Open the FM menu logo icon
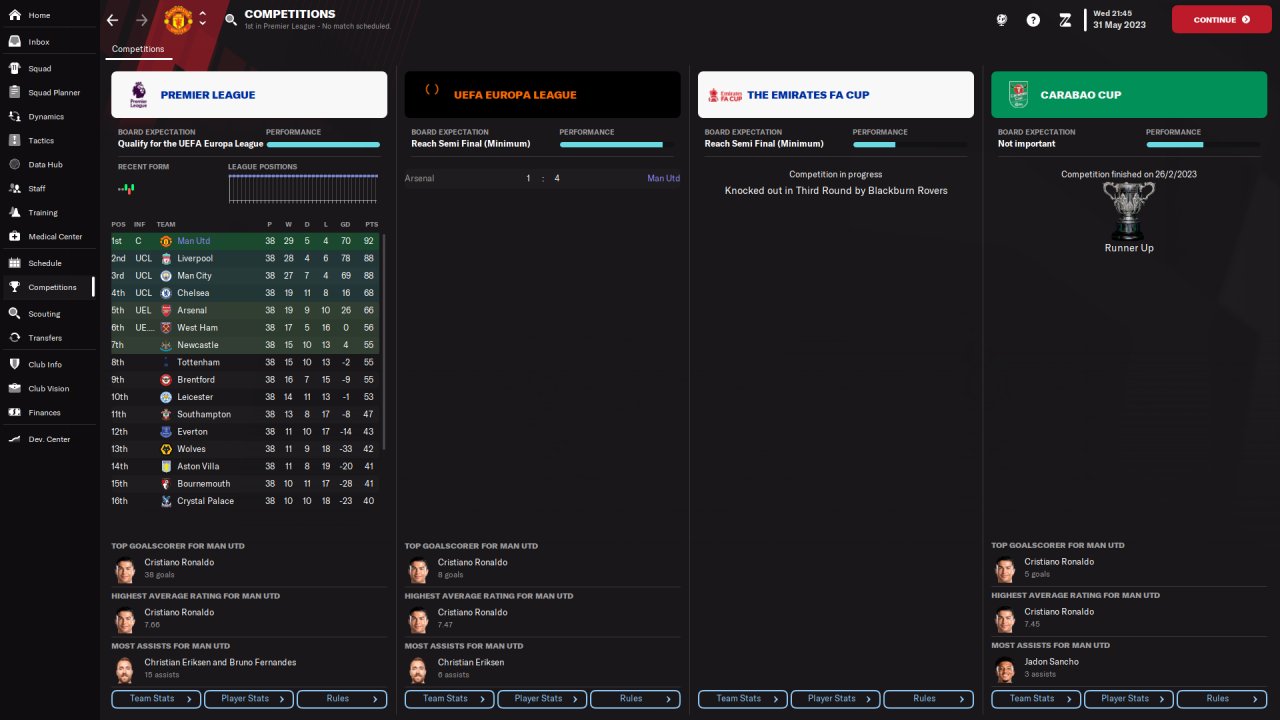Viewport: 1280px width, 720px height. tap(1065, 19)
